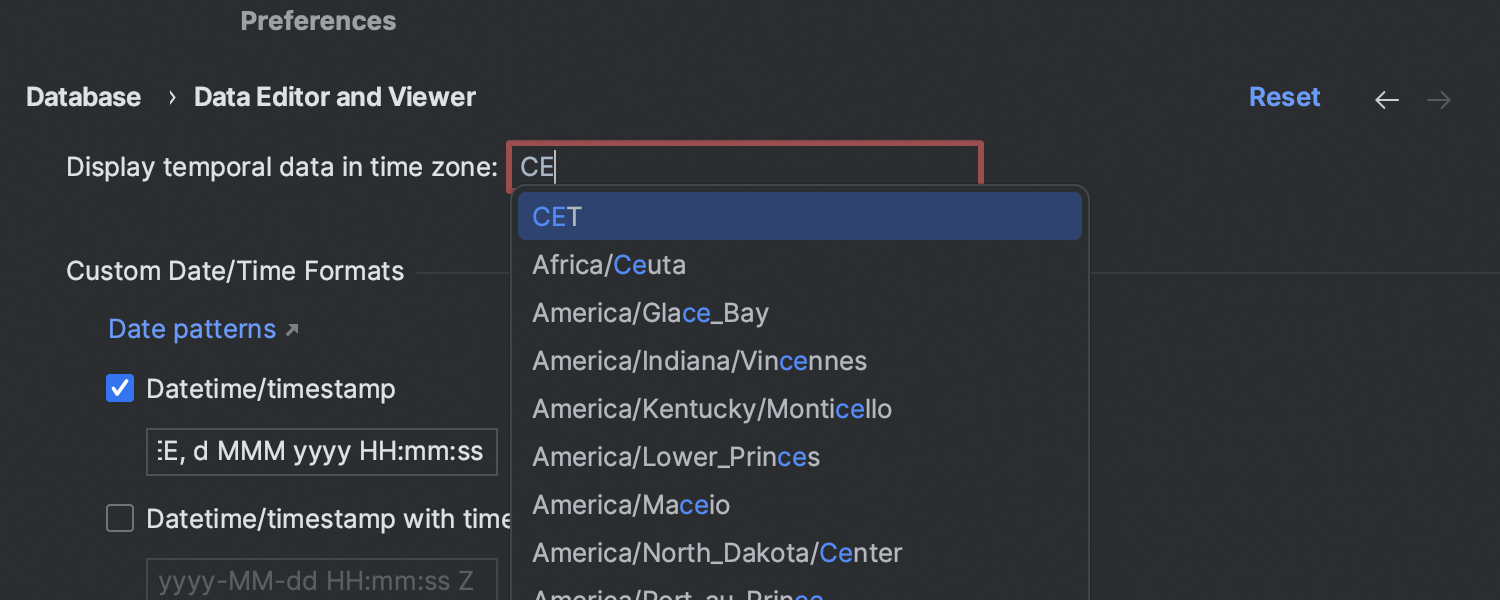The width and height of the screenshot is (1500, 600).
Task: Uncheck the Datetime/timestamp checkbox
Action: click(x=120, y=389)
